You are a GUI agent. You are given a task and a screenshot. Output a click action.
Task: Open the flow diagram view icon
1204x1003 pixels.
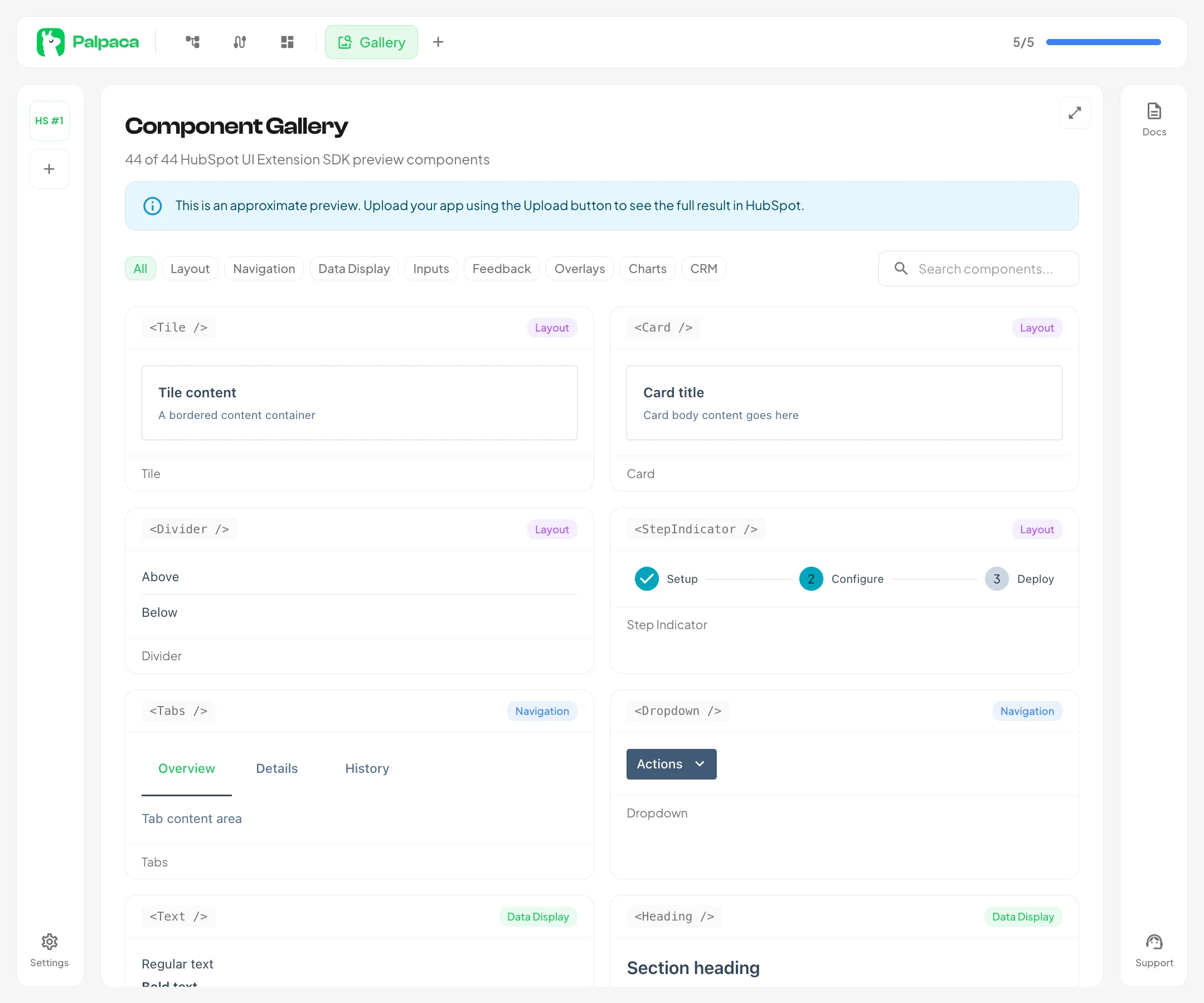click(x=193, y=42)
